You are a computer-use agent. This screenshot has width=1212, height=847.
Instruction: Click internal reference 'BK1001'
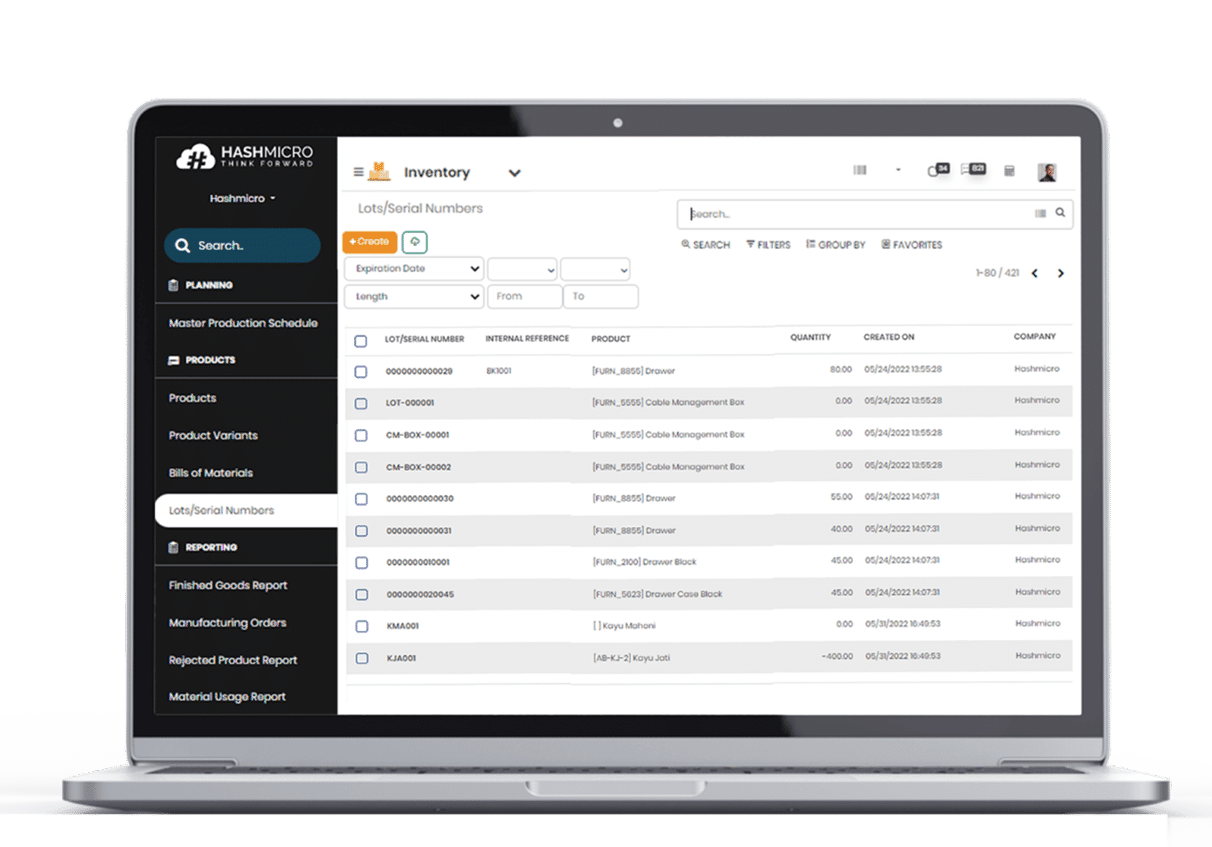click(498, 371)
